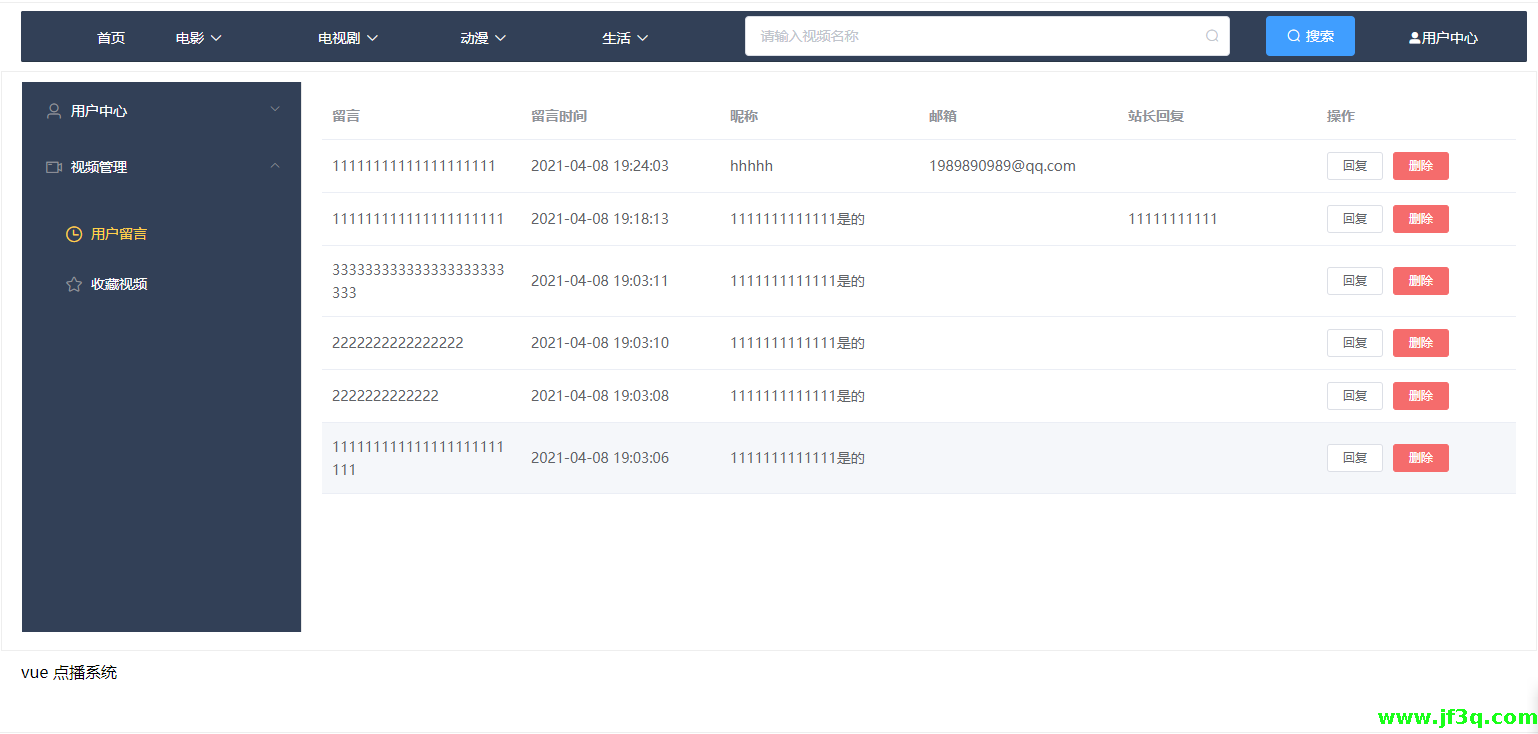Click the star icon next to 收藏视频
Image resolution: width=1538 pixels, height=734 pixels.
74,284
